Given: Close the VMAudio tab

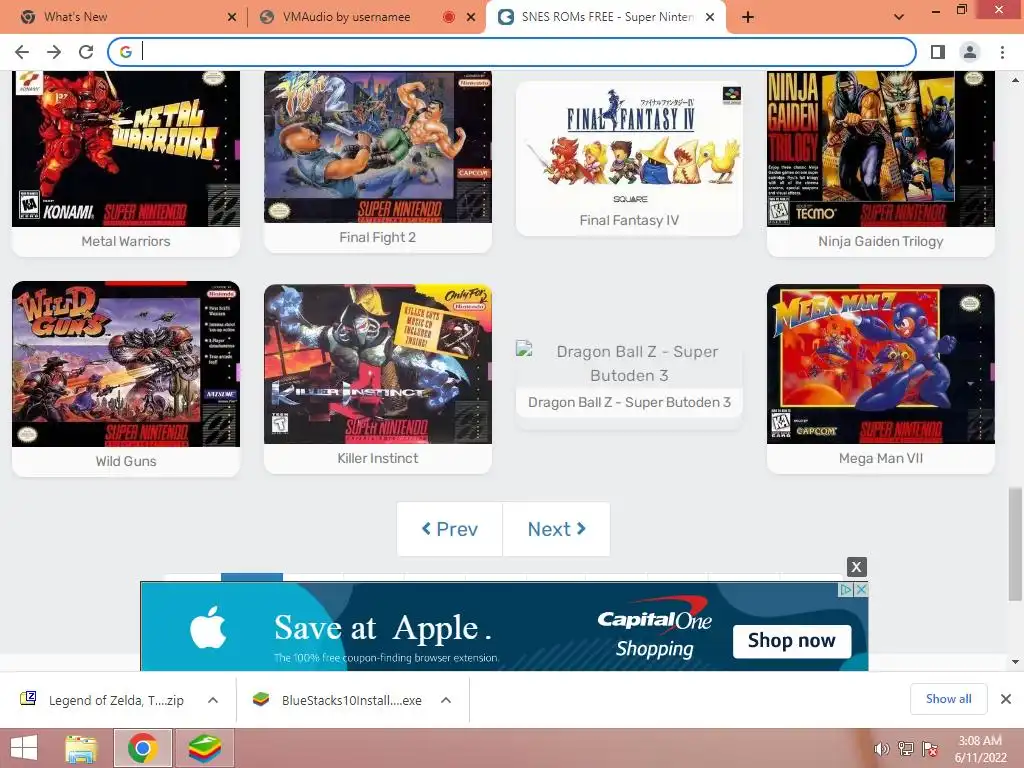Looking at the screenshot, I should tap(471, 17).
